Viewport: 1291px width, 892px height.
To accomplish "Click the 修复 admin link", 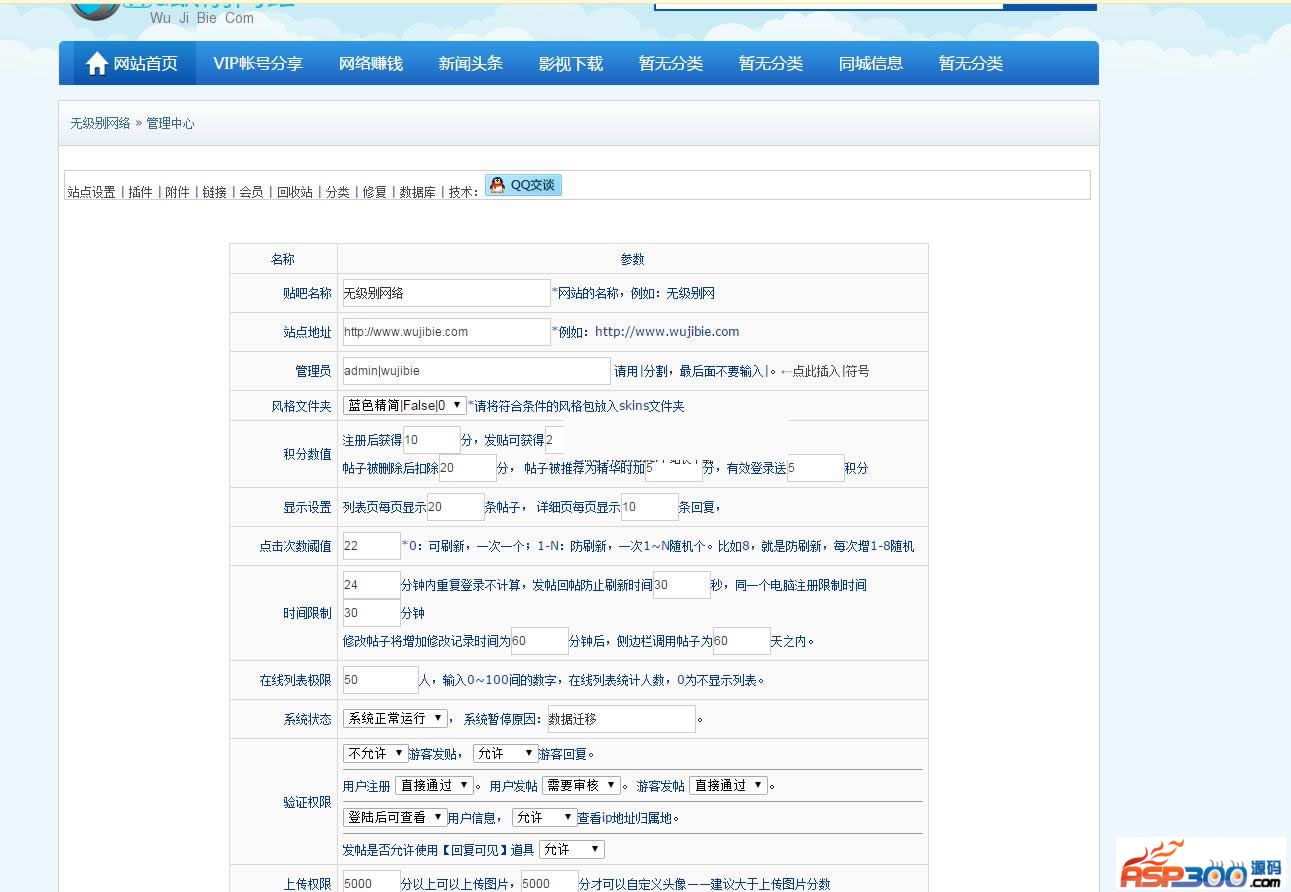I will coord(374,192).
